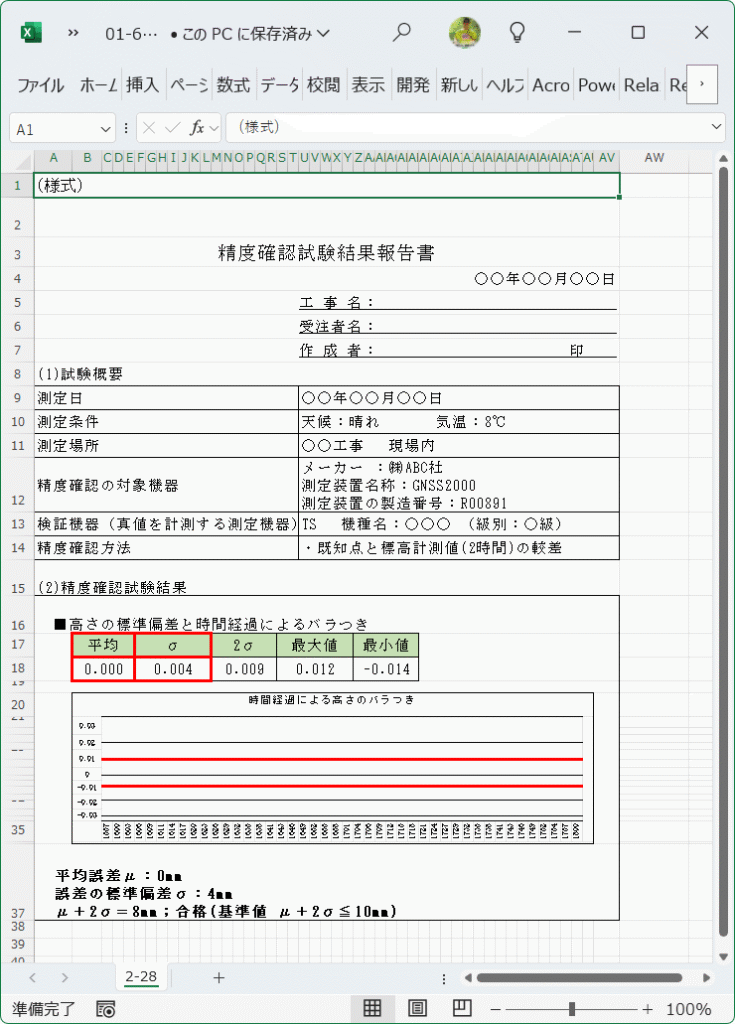Click the text box line 平均誤差μ：0mm
735x1024 pixels.
coord(118,876)
